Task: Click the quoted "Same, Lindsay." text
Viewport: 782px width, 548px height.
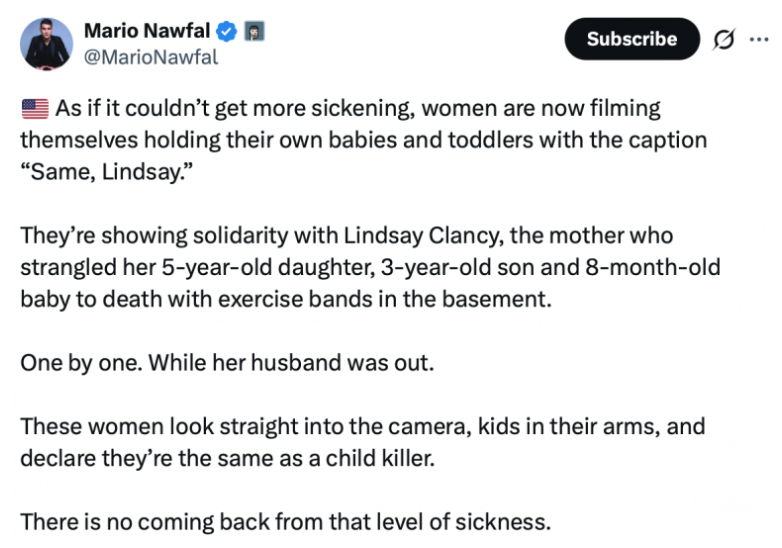Action: click(107, 172)
